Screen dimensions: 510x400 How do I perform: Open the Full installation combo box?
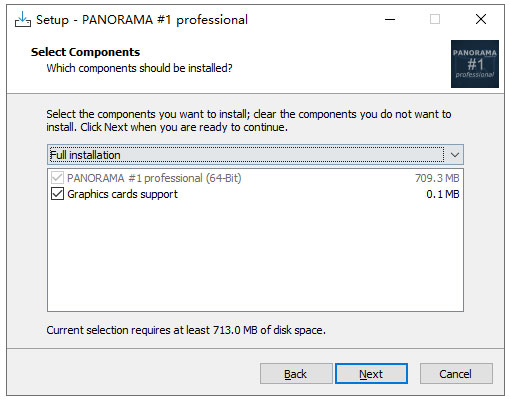255,155
